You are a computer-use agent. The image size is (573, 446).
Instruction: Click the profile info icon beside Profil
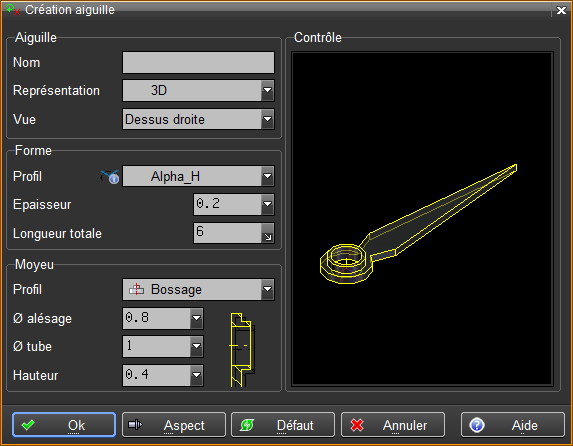coord(110,177)
